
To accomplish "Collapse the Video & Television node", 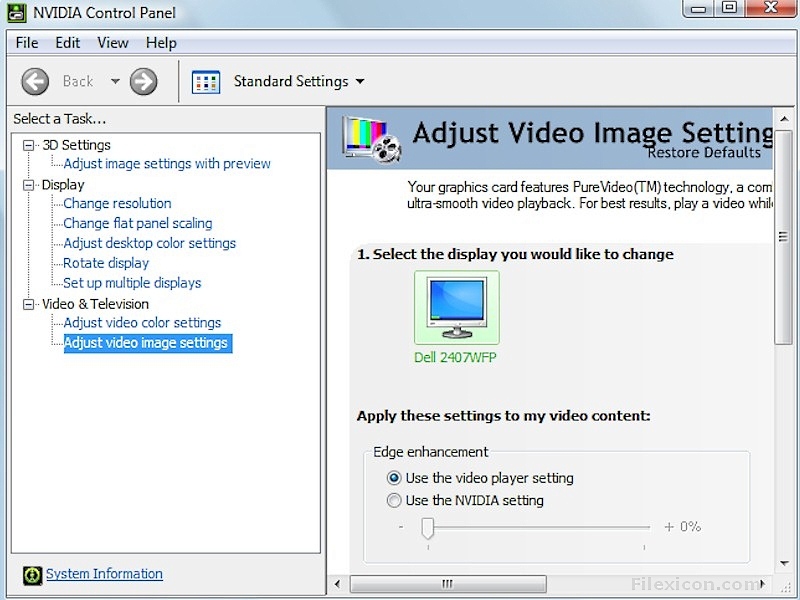I will [x=28, y=304].
